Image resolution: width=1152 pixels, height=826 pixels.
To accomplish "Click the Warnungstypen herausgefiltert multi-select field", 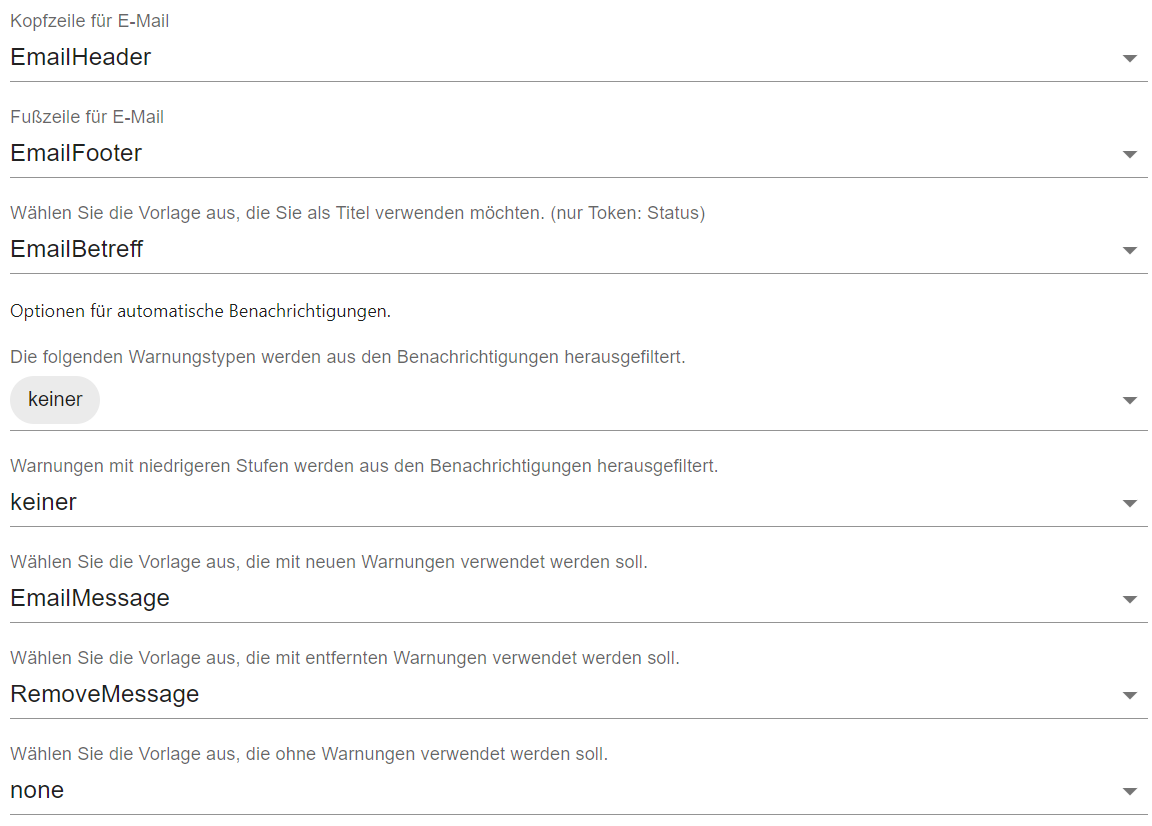I will click(x=579, y=401).
